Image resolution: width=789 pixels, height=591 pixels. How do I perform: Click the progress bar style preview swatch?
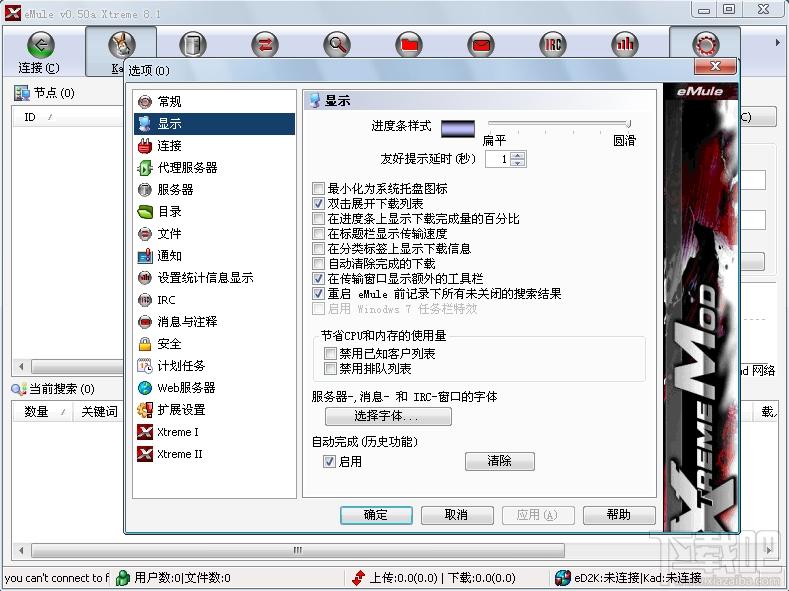(x=458, y=128)
